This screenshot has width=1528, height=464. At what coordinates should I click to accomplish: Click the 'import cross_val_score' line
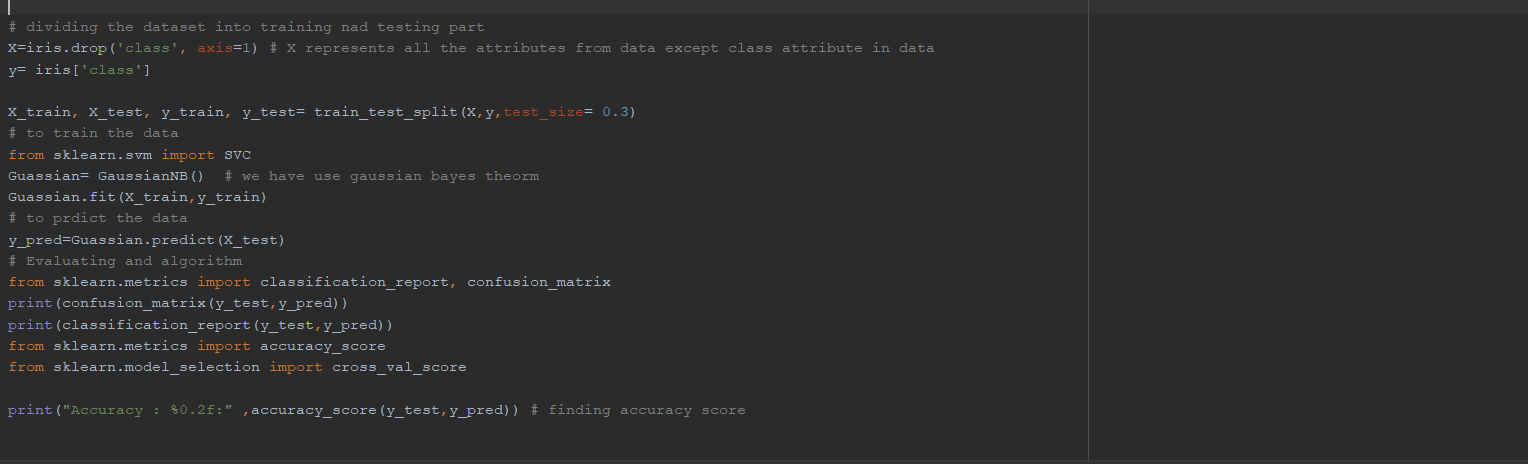(237, 367)
